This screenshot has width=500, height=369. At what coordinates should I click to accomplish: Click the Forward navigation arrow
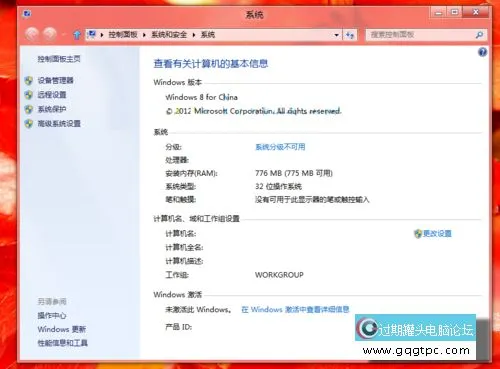tap(50, 34)
